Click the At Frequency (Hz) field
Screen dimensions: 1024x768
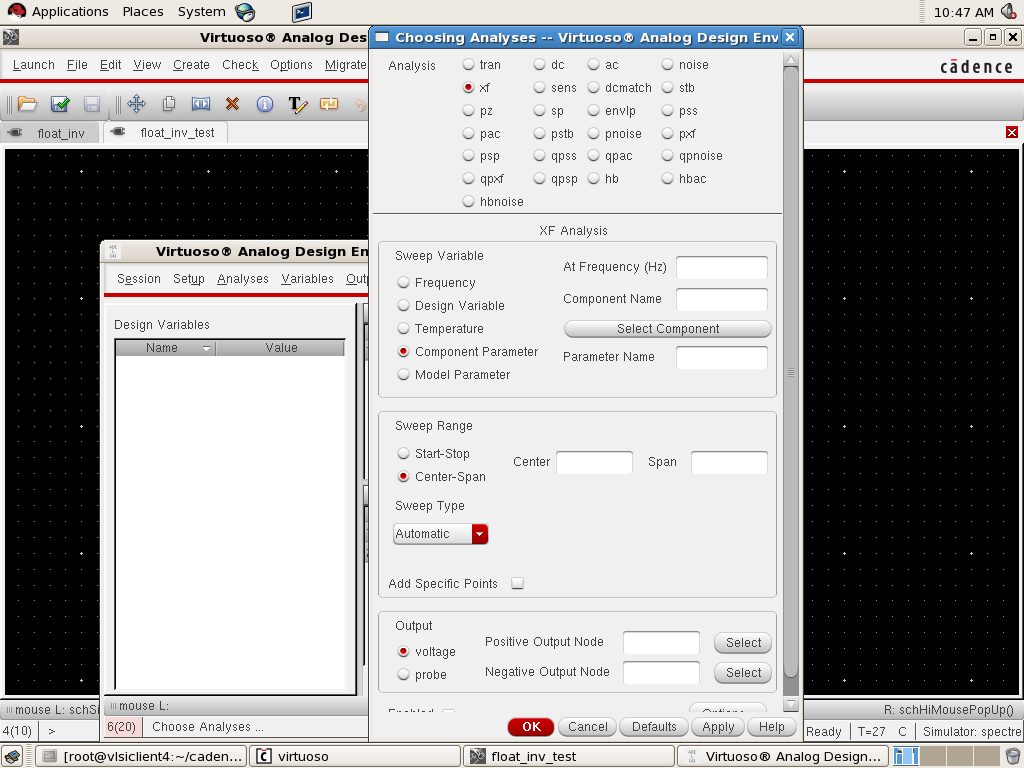click(x=722, y=268)
